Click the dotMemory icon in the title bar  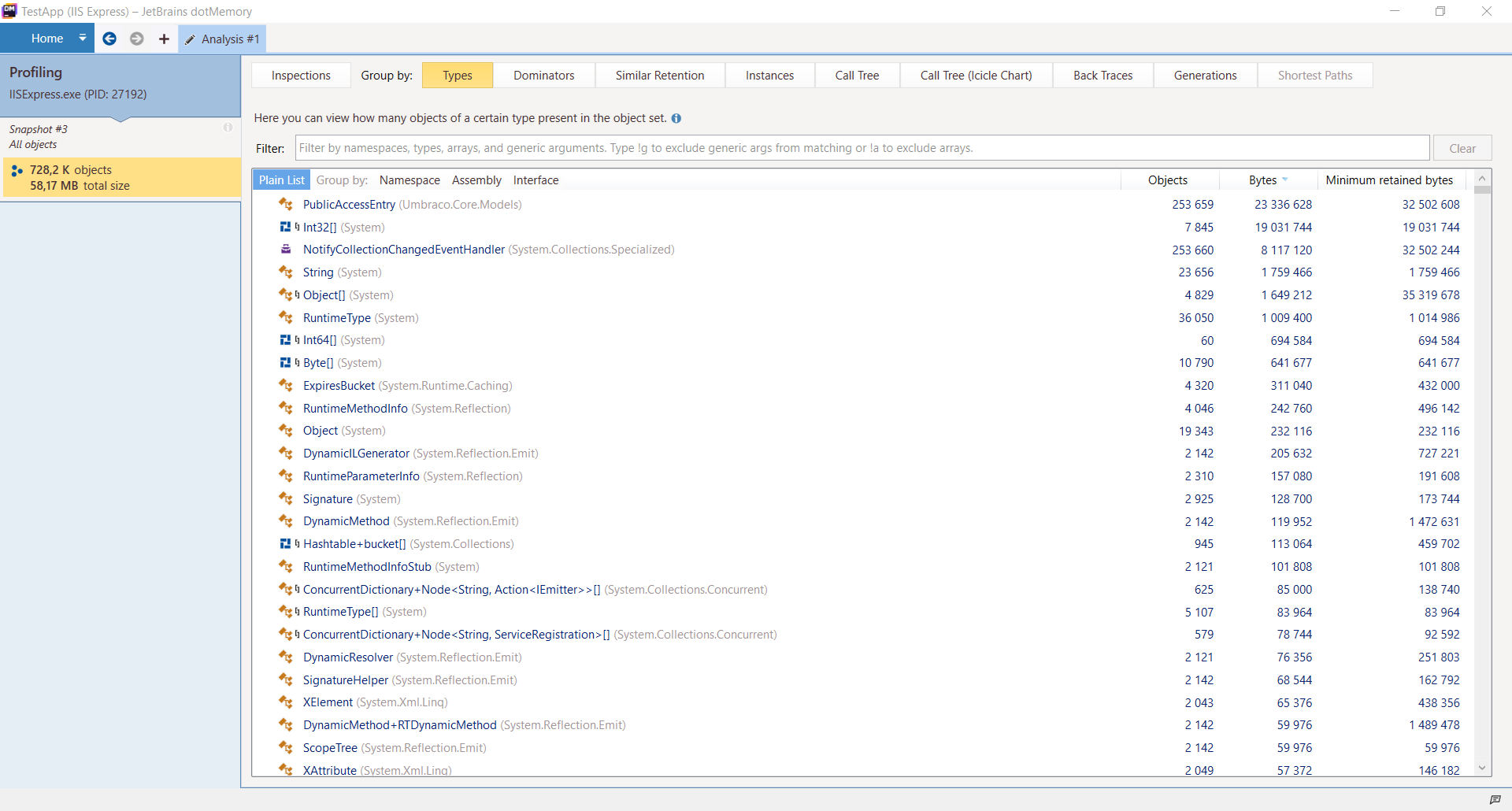pos(9,10)
